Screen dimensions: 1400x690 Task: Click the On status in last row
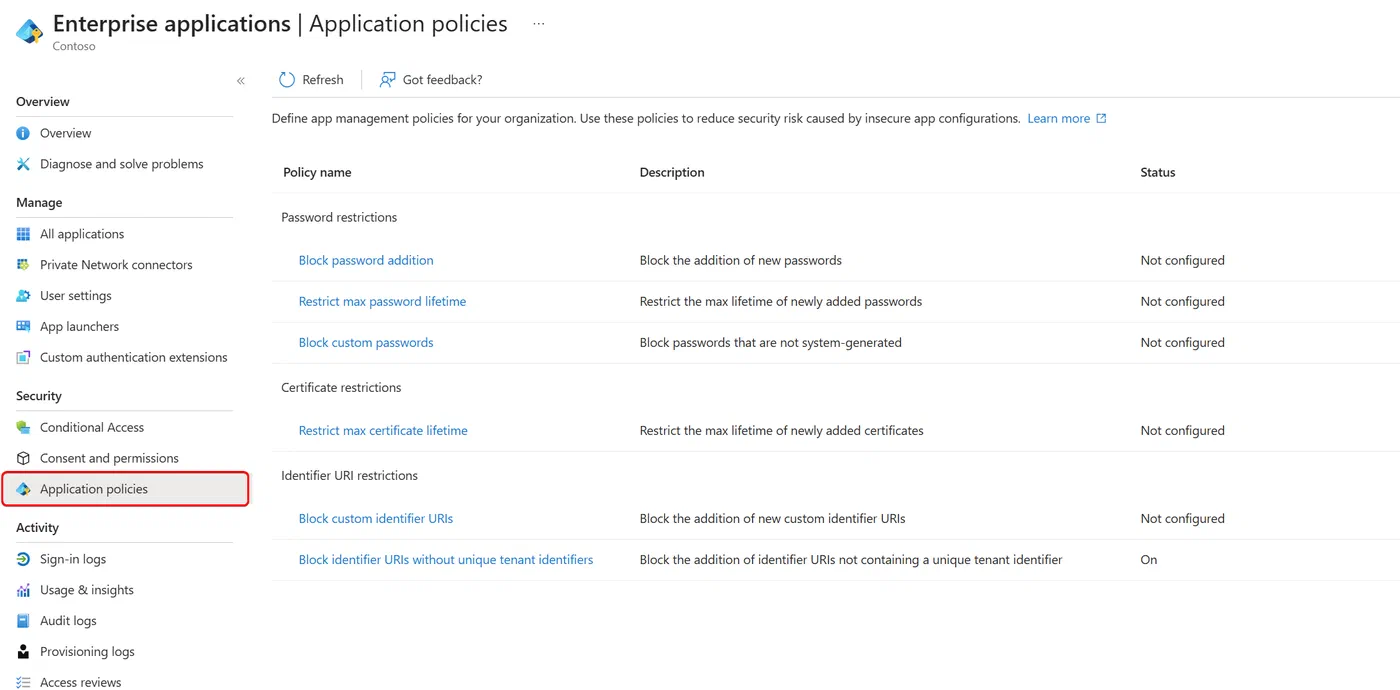1149,560
